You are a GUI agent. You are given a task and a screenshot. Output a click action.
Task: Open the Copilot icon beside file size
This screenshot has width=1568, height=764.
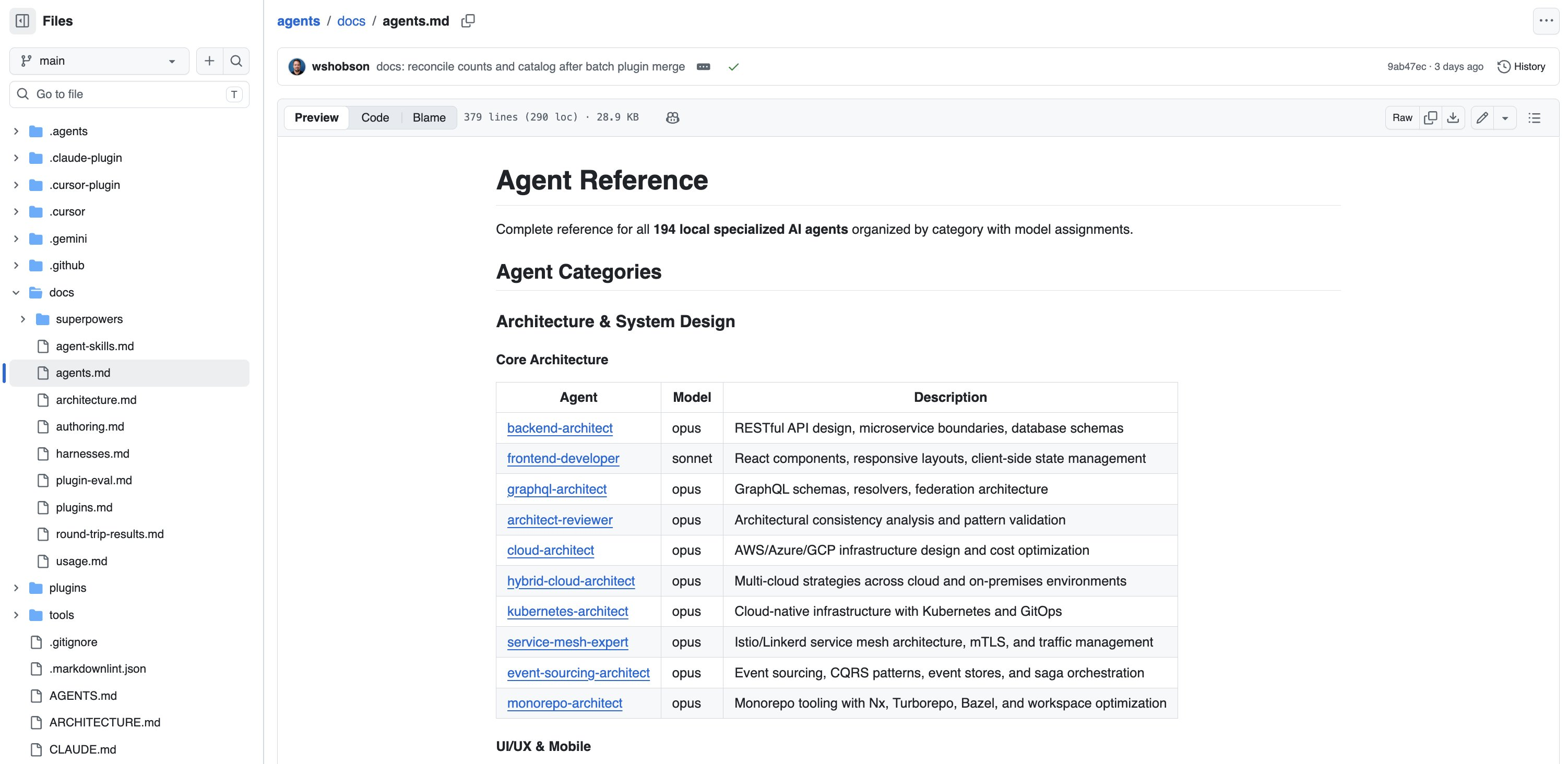tap(673, 117)
